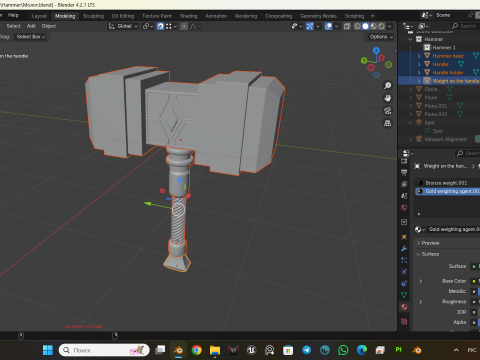The width and height of the screenshot is (480, 360).
Task: Open Google Chrome from the taskbar
Action: (x=197, y=350)
